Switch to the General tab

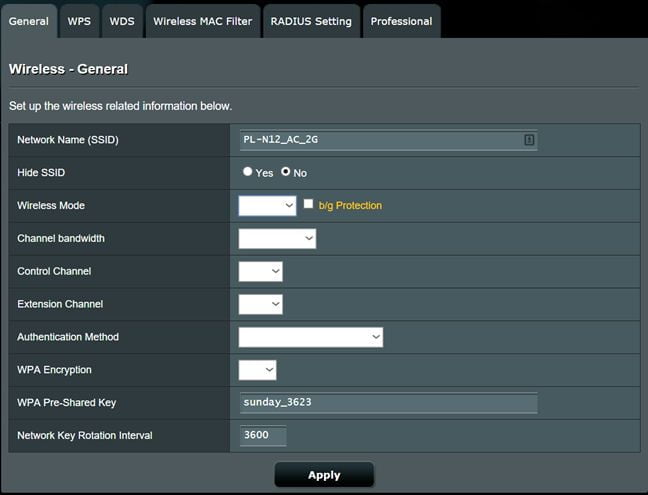click(28, 21)
